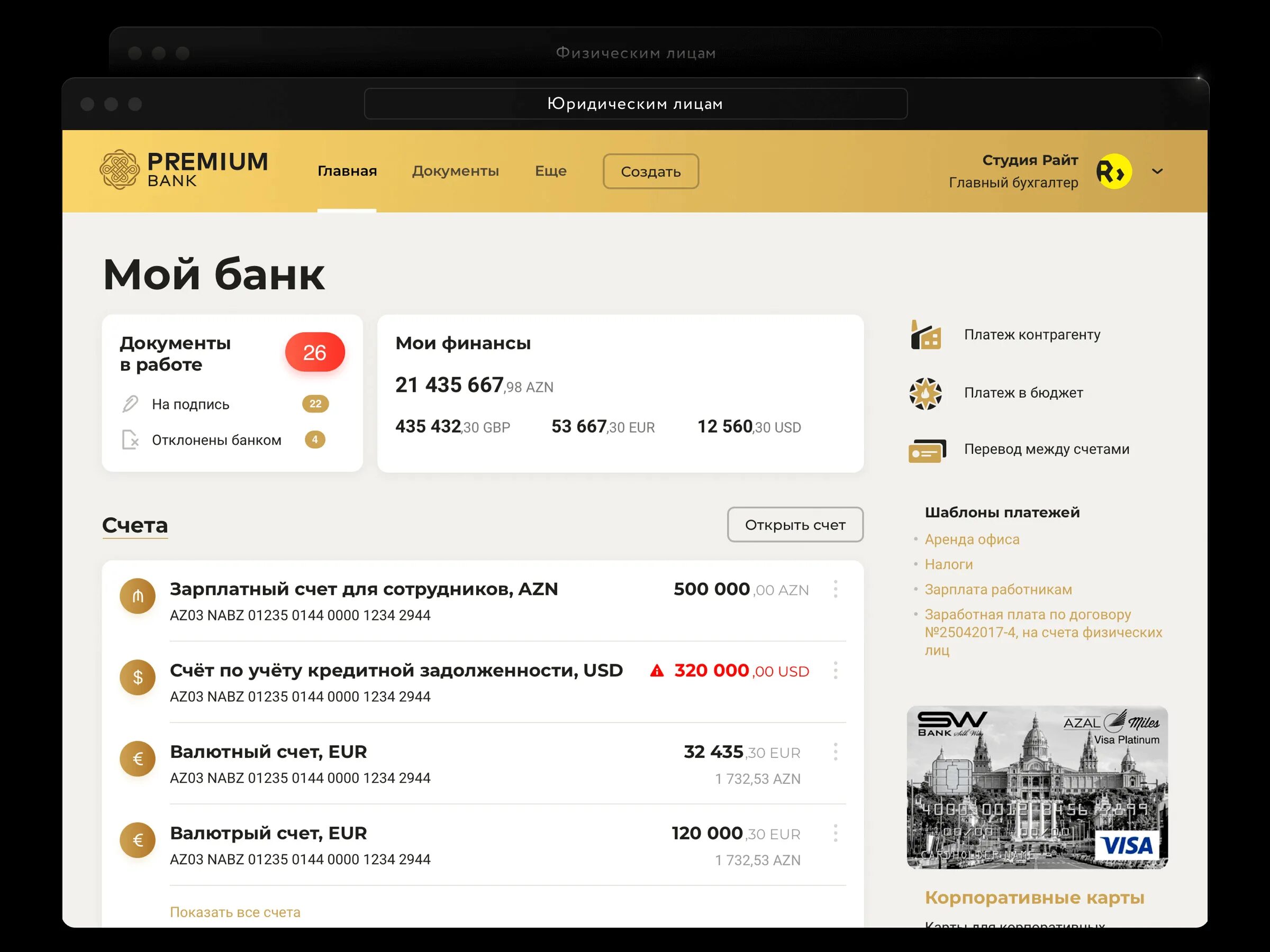Open the Аренда офиса payment template
The image size is (1270, 952).
[972, 539]
